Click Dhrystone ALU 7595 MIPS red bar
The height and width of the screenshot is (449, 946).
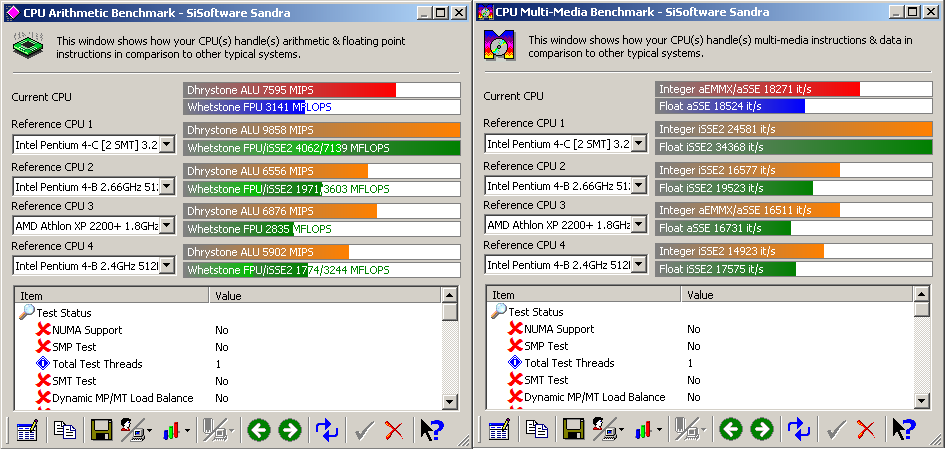coord(290,90)
